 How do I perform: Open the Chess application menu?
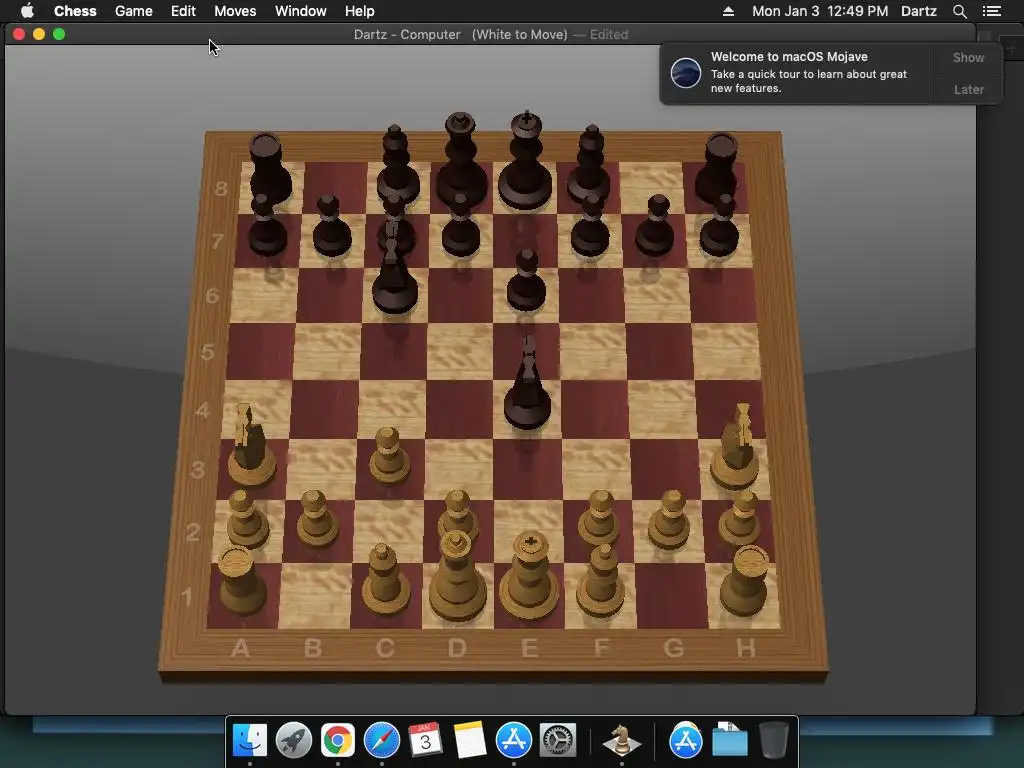point(75,11)
